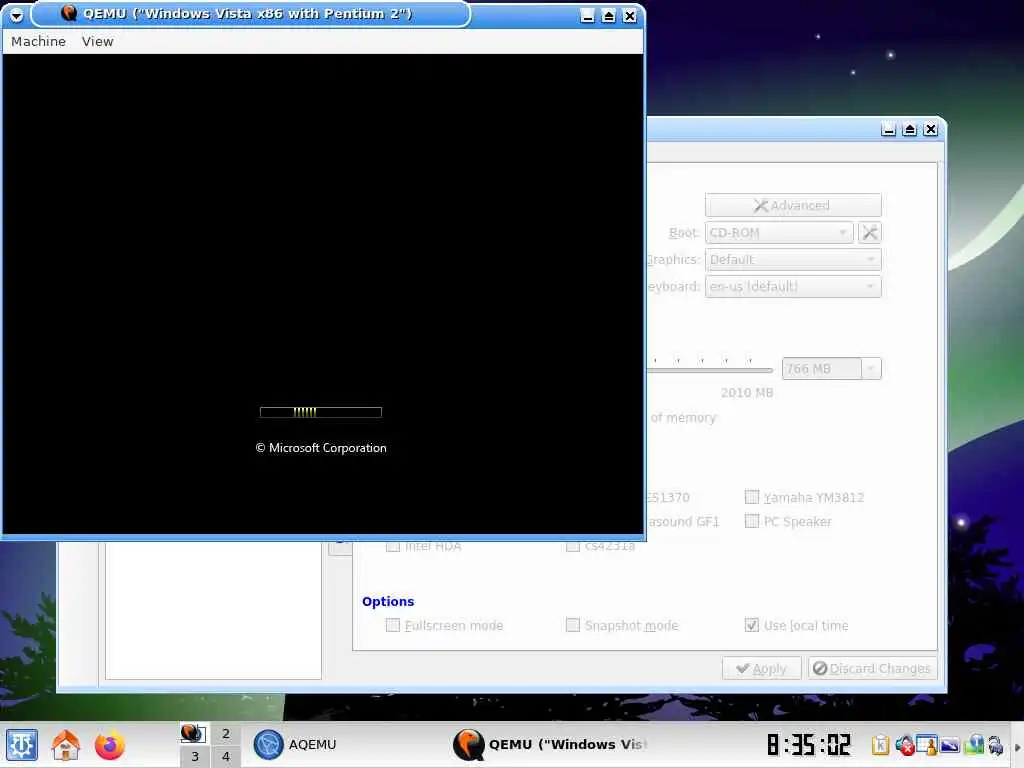
Task: Adjust the memory size slider
Action: coord(710,370)
